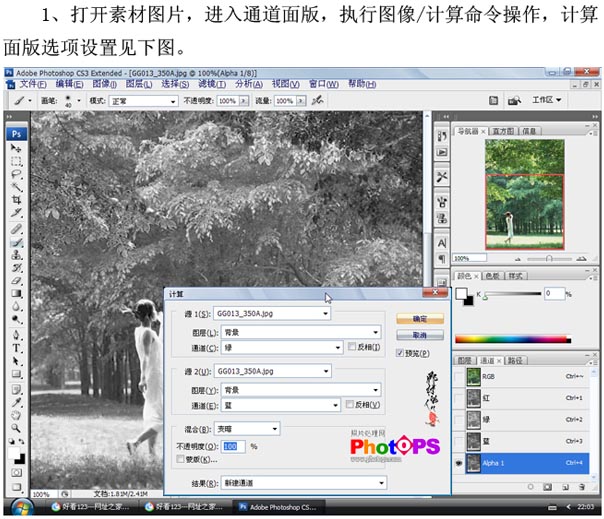Screen dimensions: 604x519
Task: Open Source 1 layer dropdown
Action: (301, 332)
